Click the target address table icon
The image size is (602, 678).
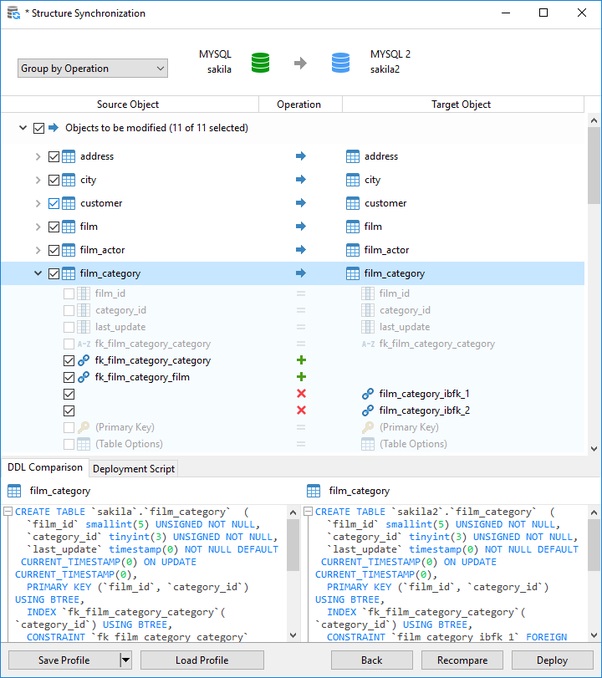pos(352,156)
